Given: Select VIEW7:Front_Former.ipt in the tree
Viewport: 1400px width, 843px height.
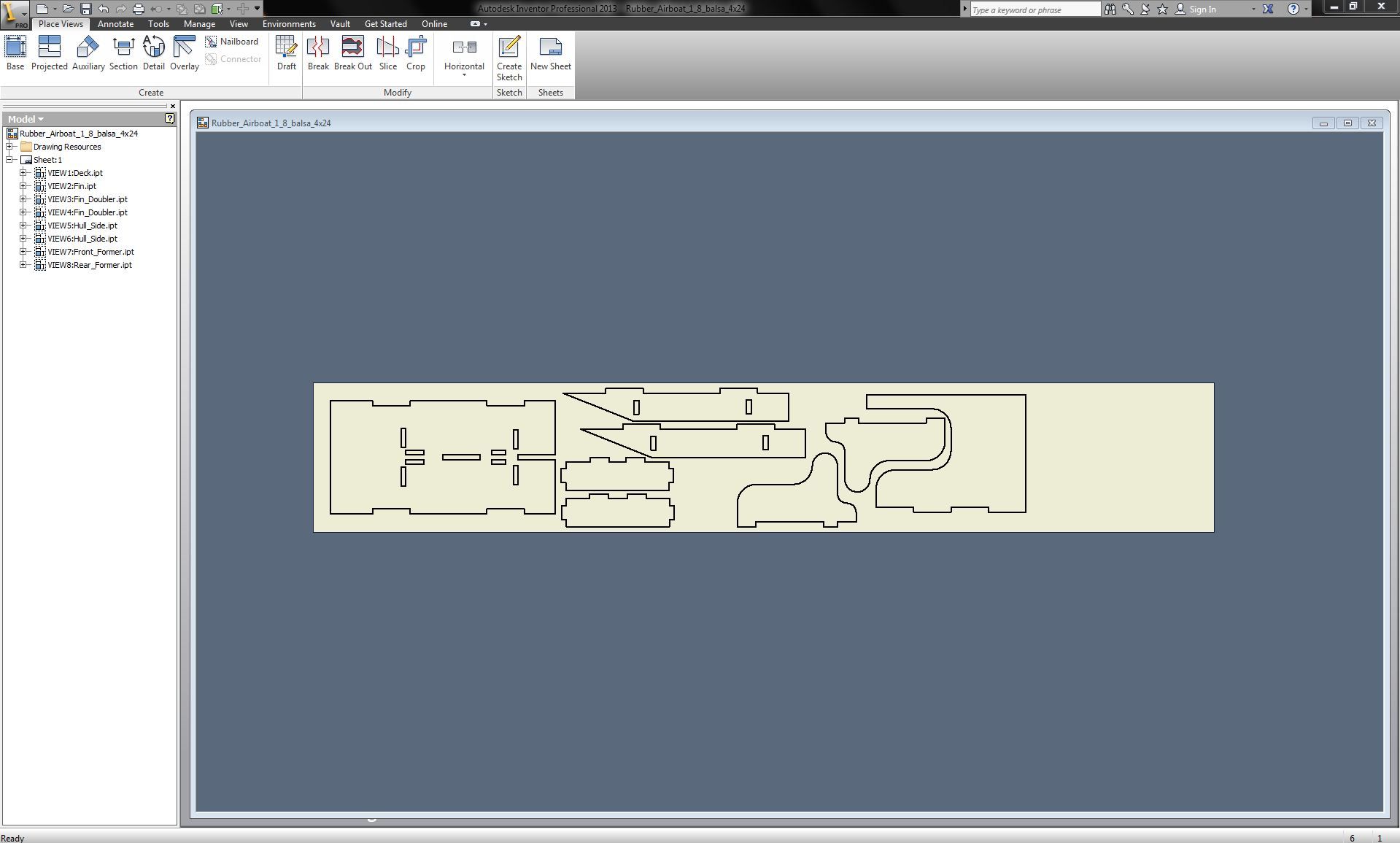Looking at the screenshot, I should (x=90, y=251).
